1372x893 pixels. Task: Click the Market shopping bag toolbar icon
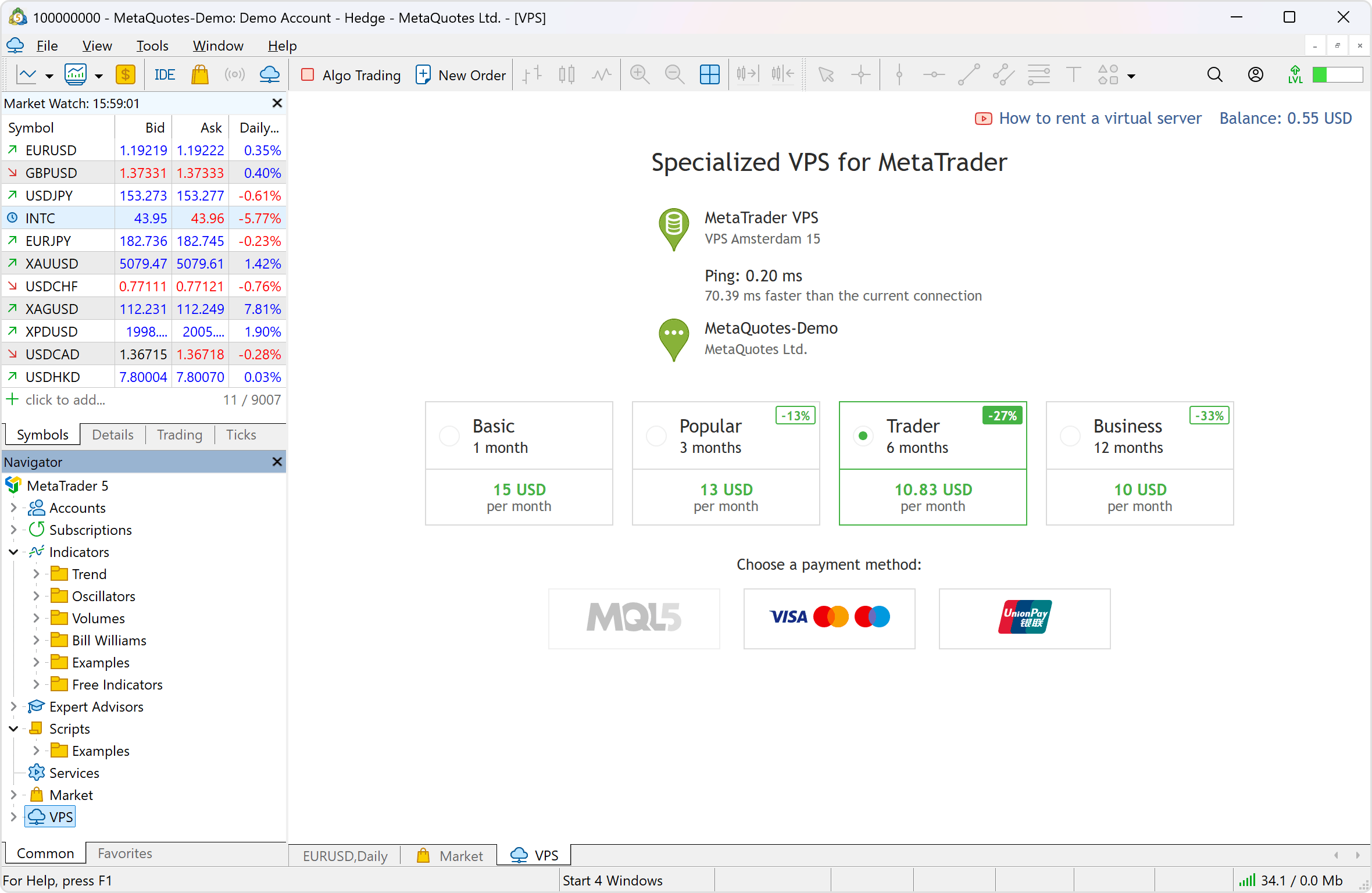tap(199, 75)
